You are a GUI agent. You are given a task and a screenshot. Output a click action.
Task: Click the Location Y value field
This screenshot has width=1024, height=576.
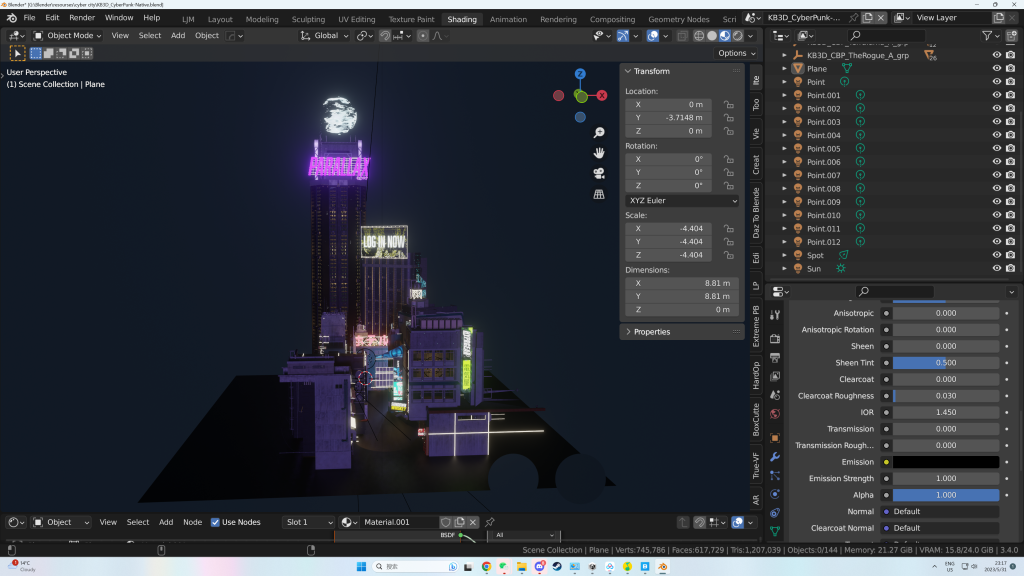668,118
